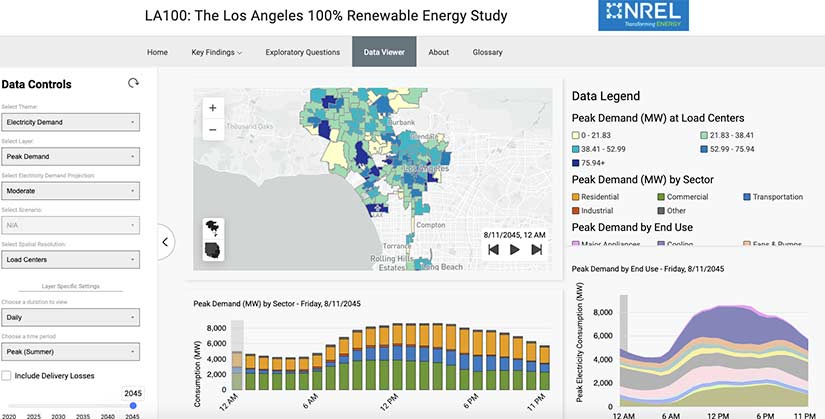This screenshot has width=825, height=419.
Task: Click the Compton label on the map
Action: [x=431, y=225]
